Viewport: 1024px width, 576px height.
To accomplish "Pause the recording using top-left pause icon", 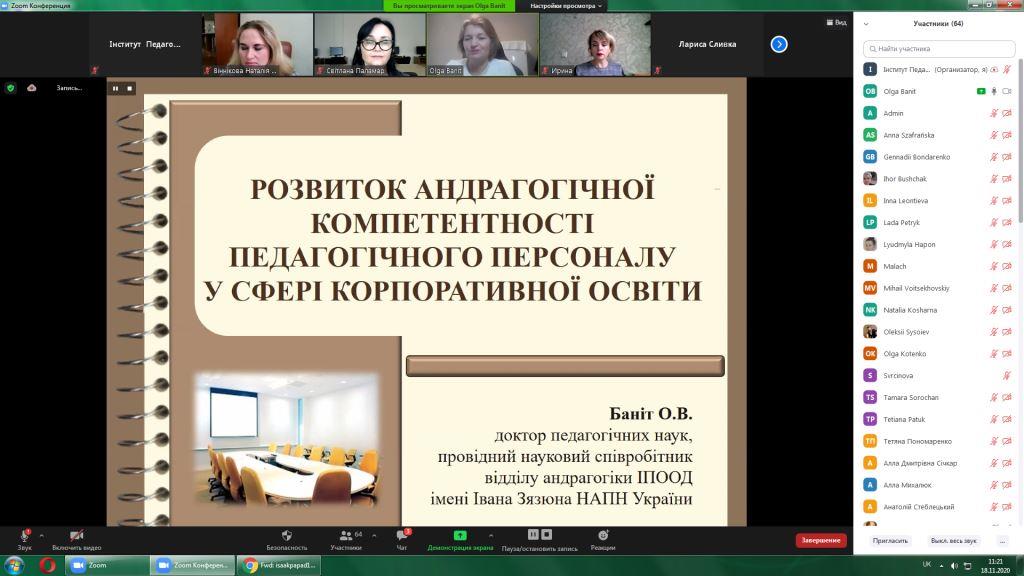I will [x=115, y=88].
